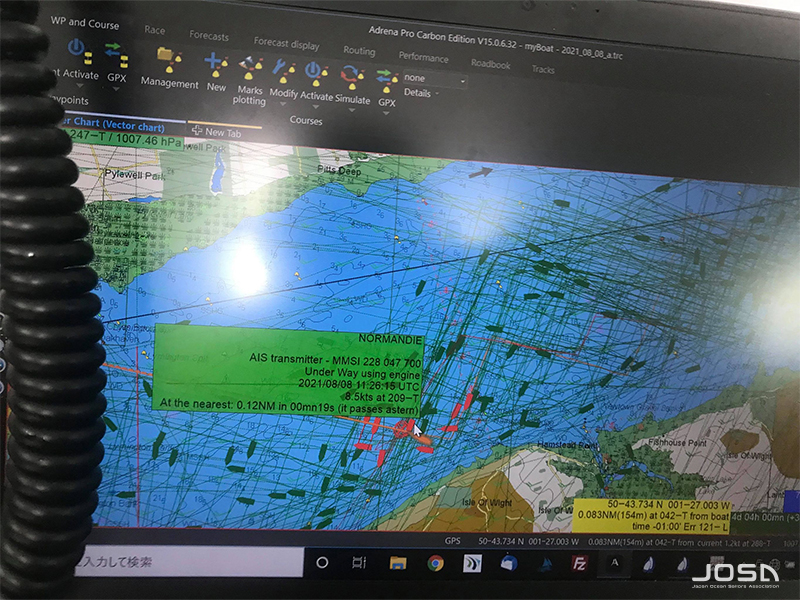Open File Explorer from the taskbar
The width and height of the screenshot is (800, 600).
[398, 563]
